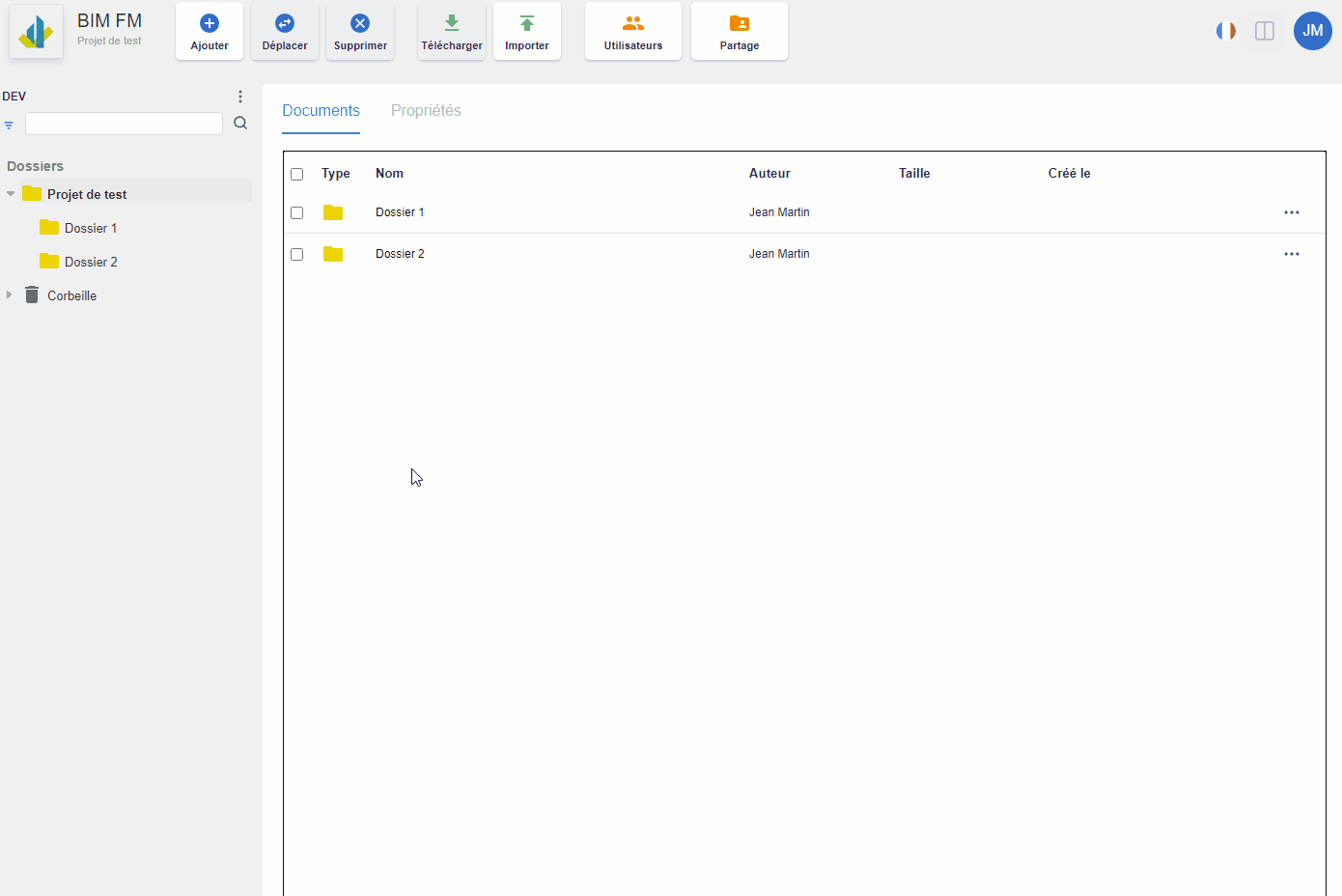Click the Importer upload icon
This screenshot has width=1342, height=896.
point(526,22)
